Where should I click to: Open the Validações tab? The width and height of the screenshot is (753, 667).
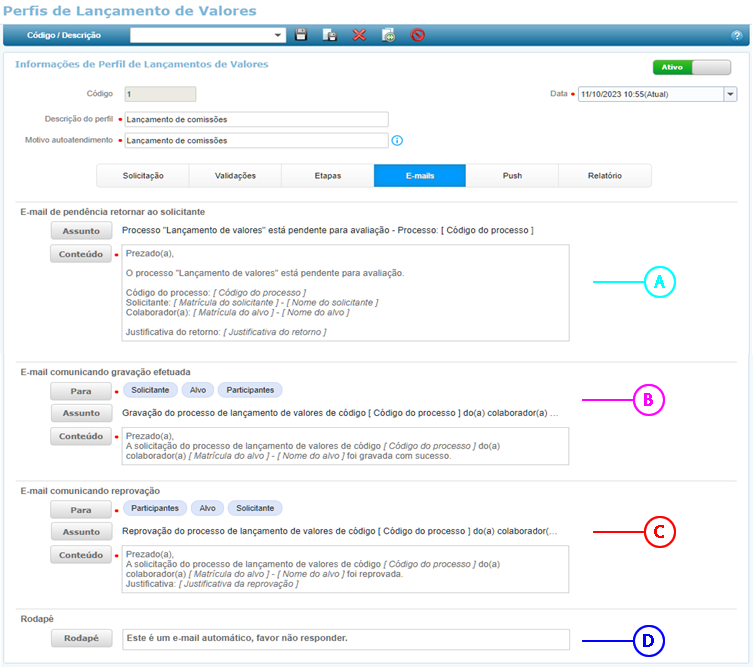coord(235,175)
